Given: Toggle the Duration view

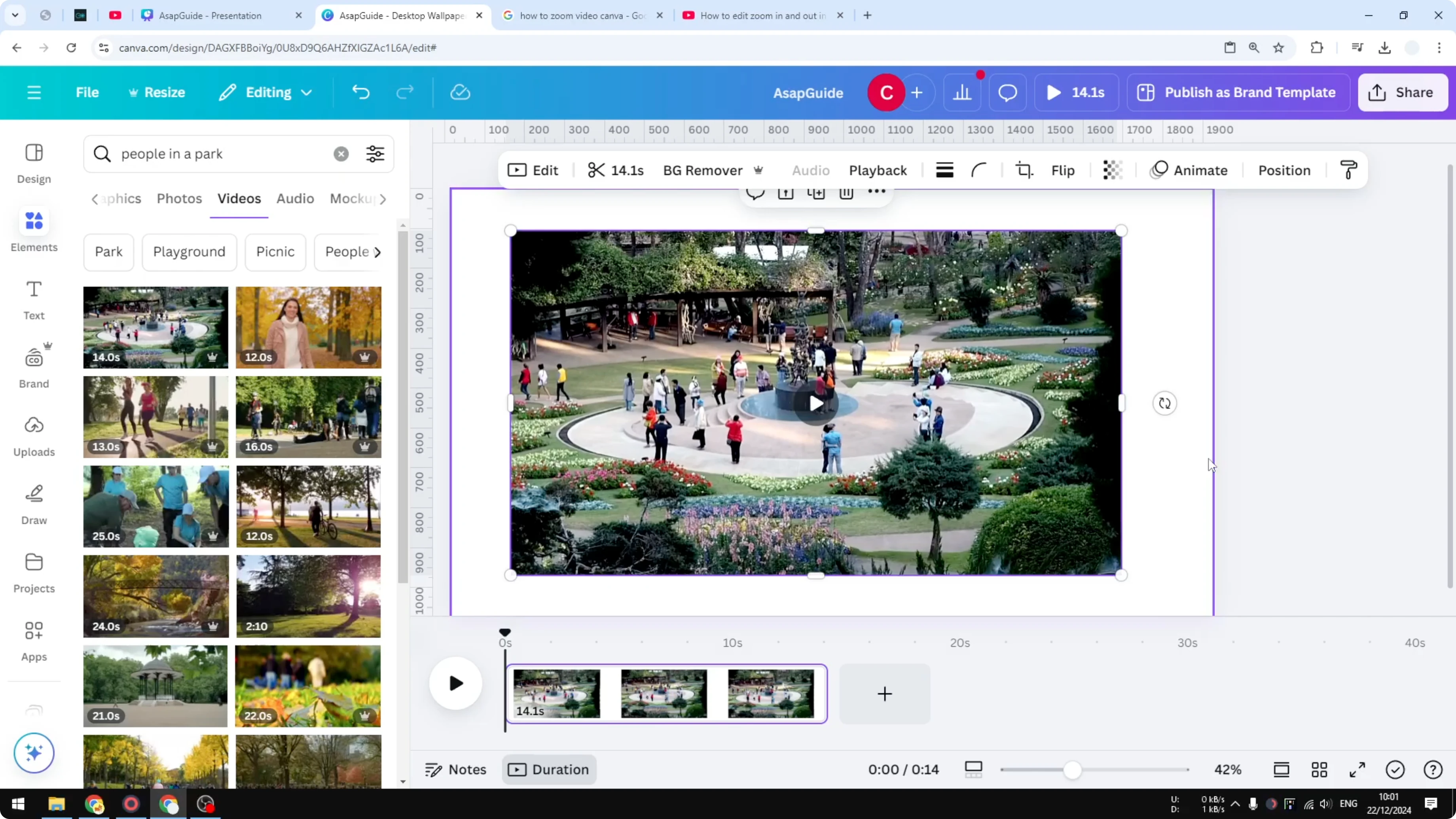Looking at the screenshot, I should pyautogui.click(x=548, y=769).
